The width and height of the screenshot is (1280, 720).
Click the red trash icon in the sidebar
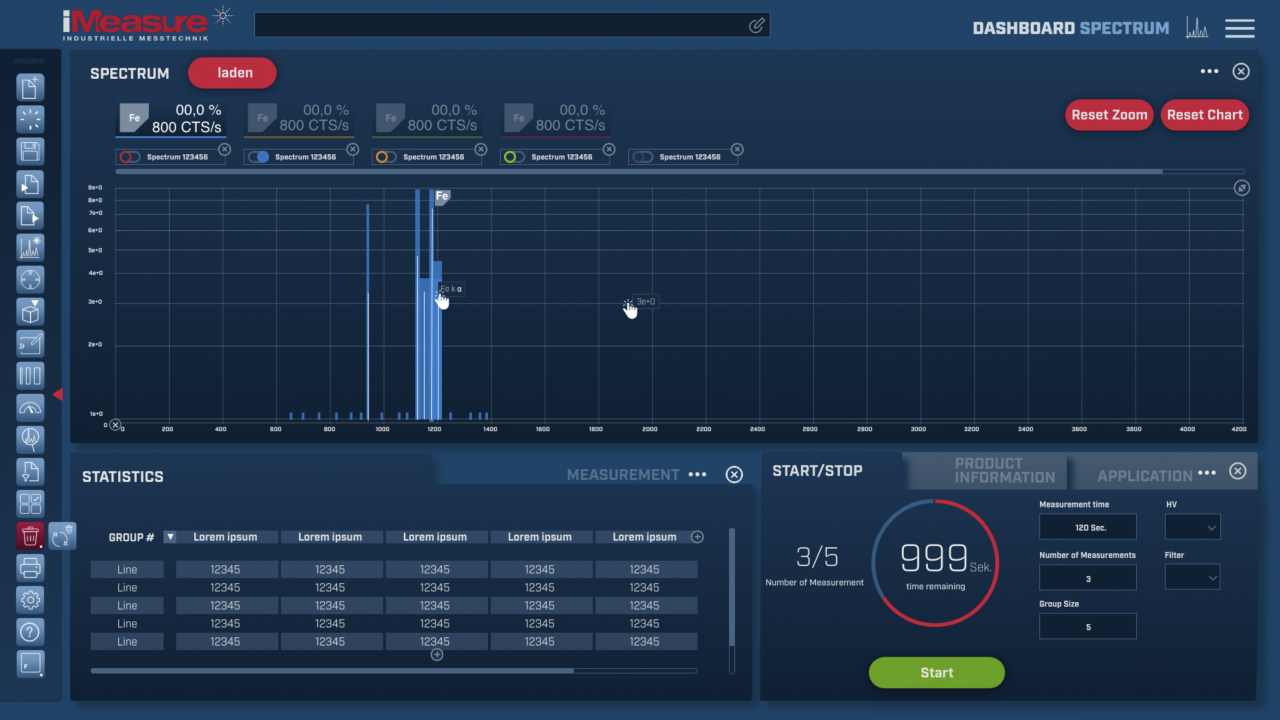click(x=30, y=535)
